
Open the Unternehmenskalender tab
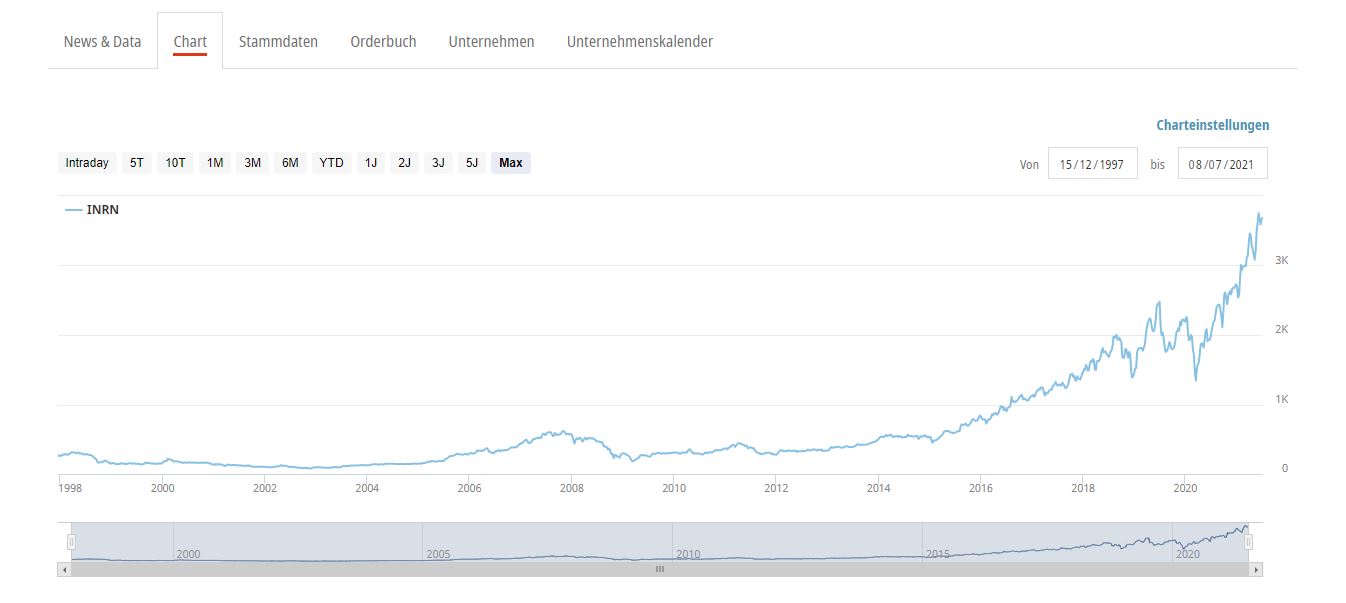639,42
